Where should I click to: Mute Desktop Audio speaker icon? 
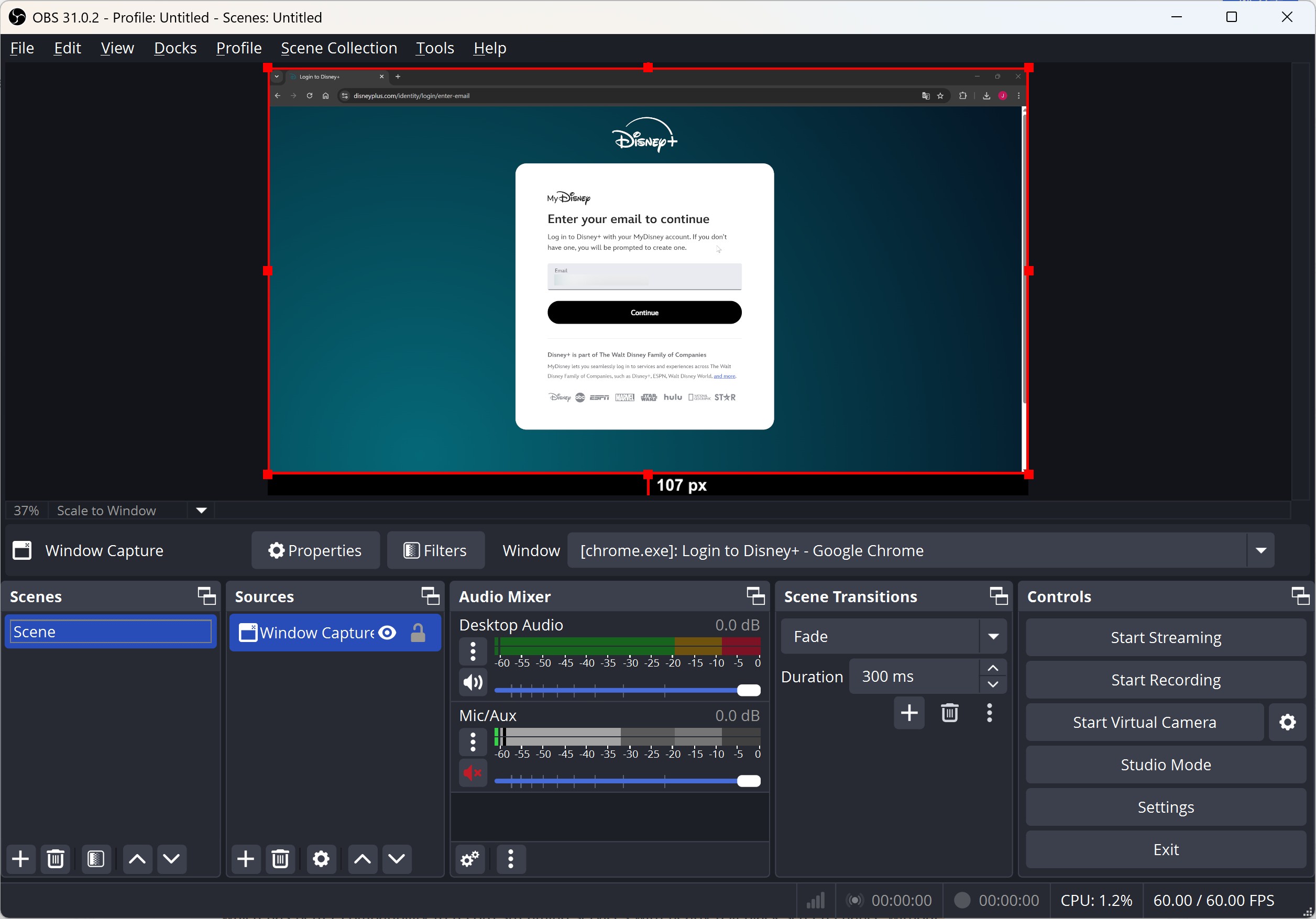pos(473,682)
